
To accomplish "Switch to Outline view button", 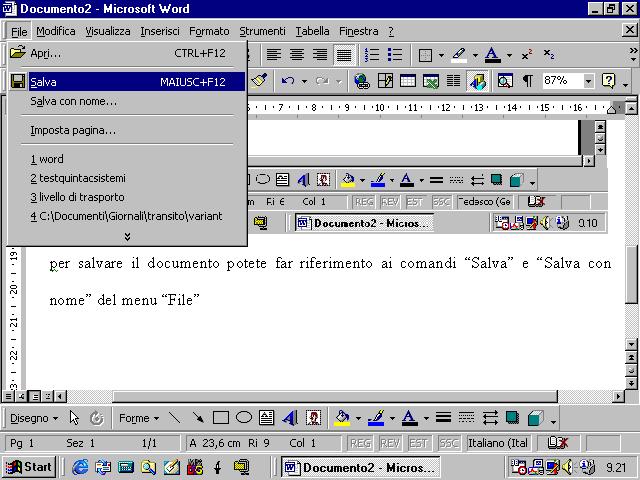I will (48, 396).
